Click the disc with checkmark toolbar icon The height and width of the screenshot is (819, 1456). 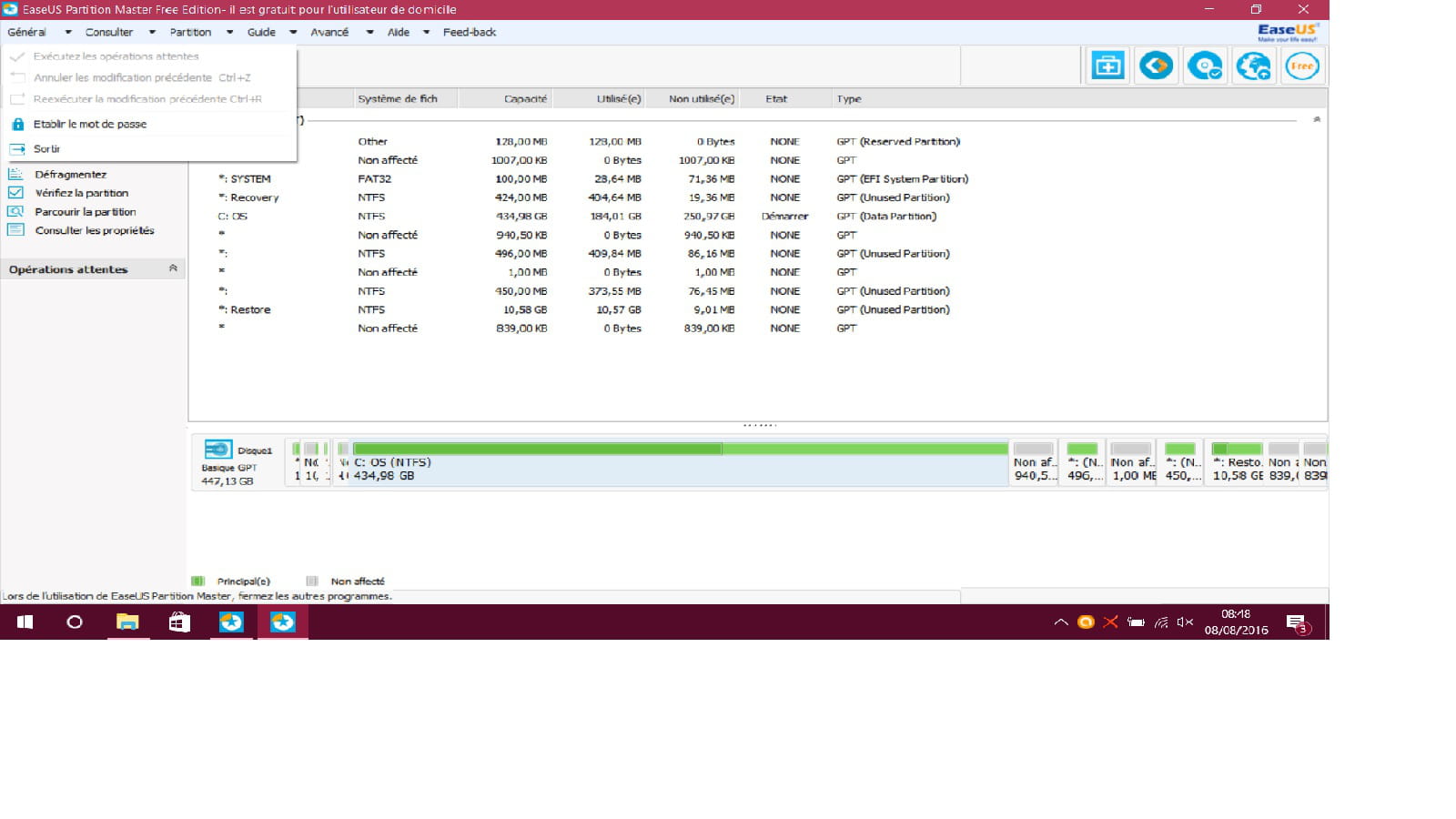click(1205, 66)
